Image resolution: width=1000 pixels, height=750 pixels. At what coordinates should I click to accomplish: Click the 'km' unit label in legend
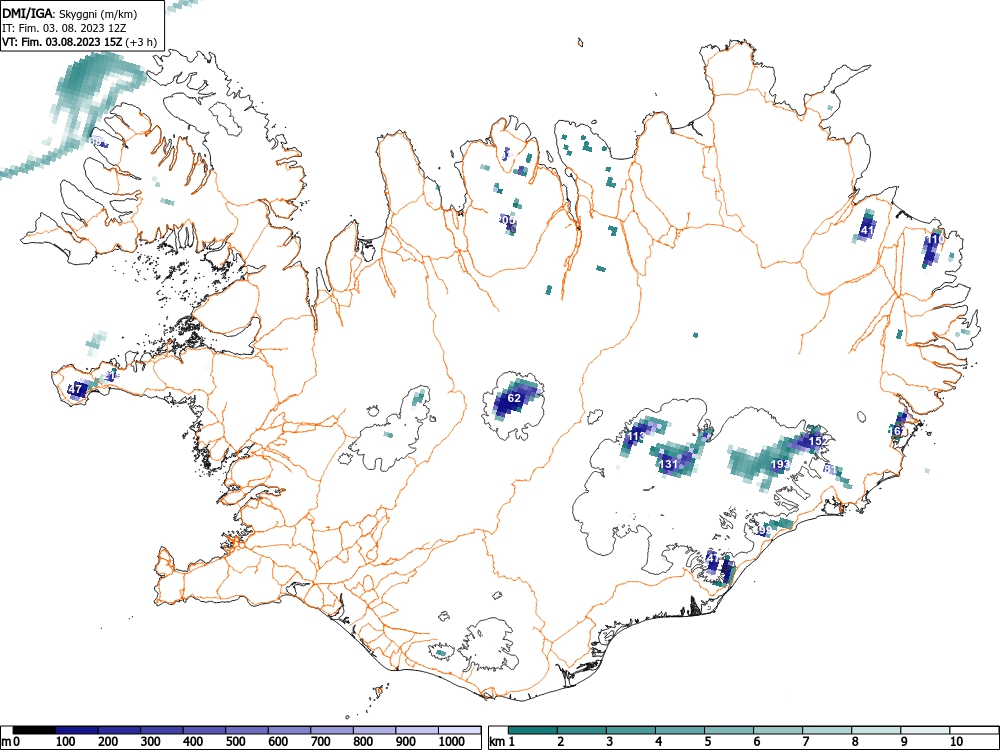[x=497, y=742]
